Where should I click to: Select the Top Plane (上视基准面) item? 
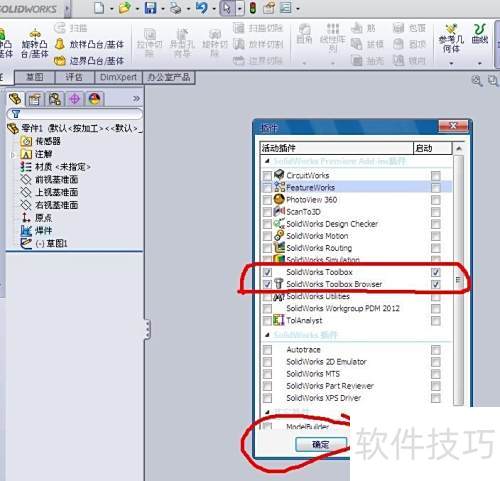(x=49, y=192)
